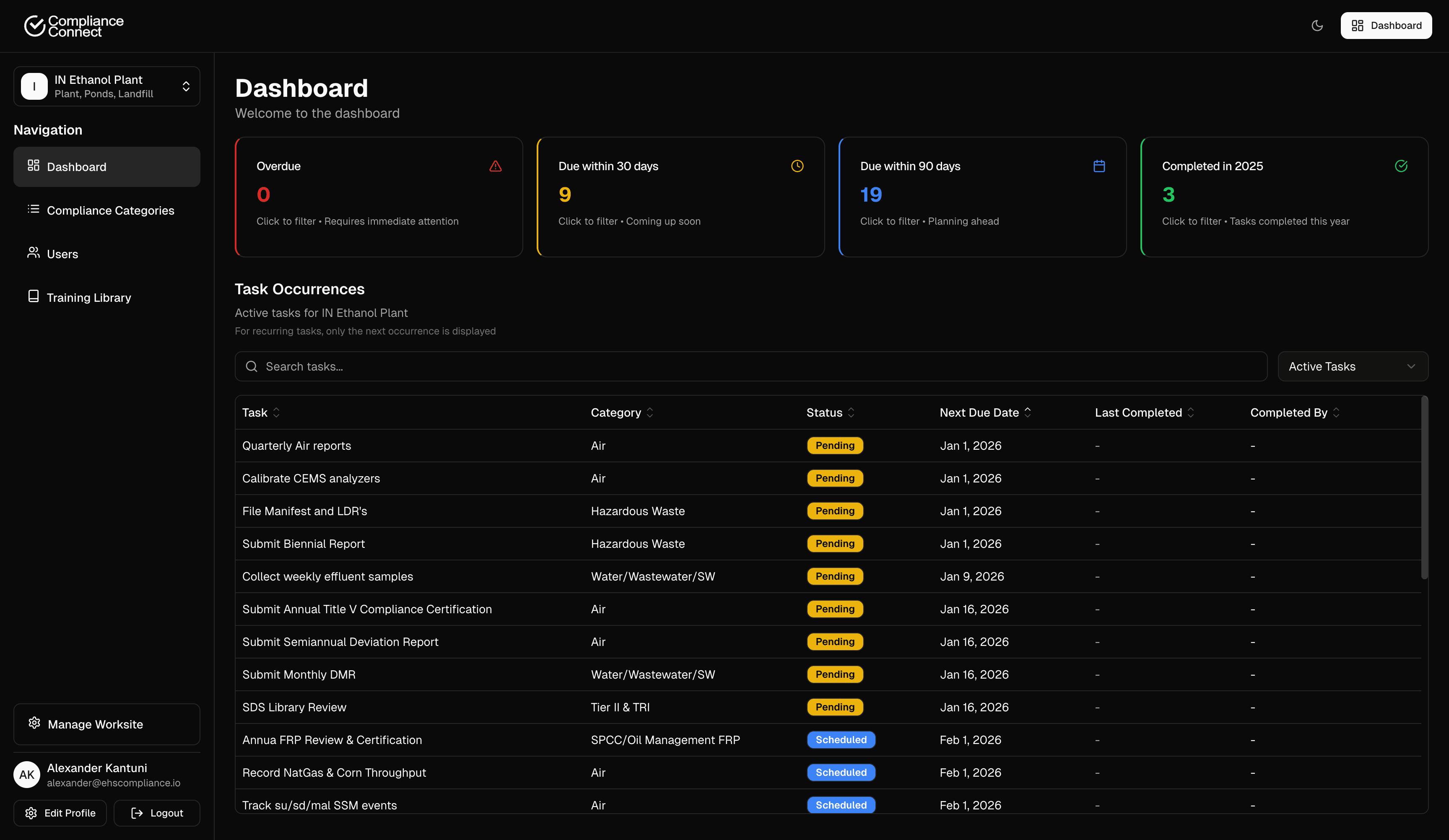The height and width of the screenshot is (840, 1449).
Task: Toggle dark mode moon icon
Action: point(1317,26)
